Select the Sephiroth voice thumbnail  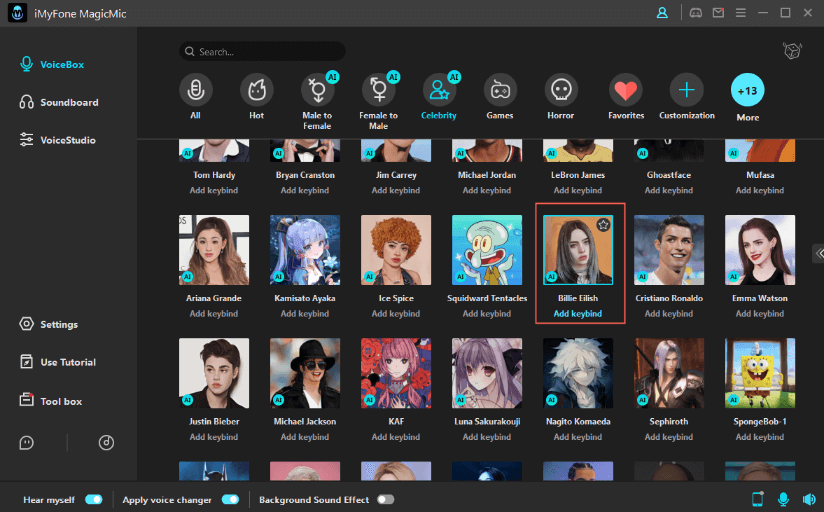tap(669, 373)
